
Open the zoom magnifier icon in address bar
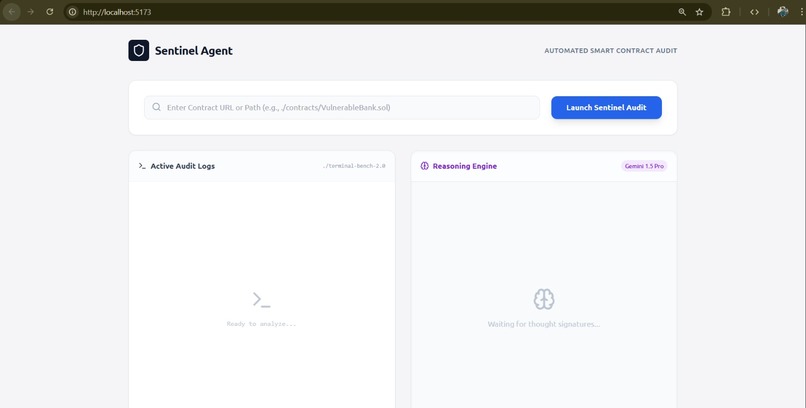(x=682, y=12)
